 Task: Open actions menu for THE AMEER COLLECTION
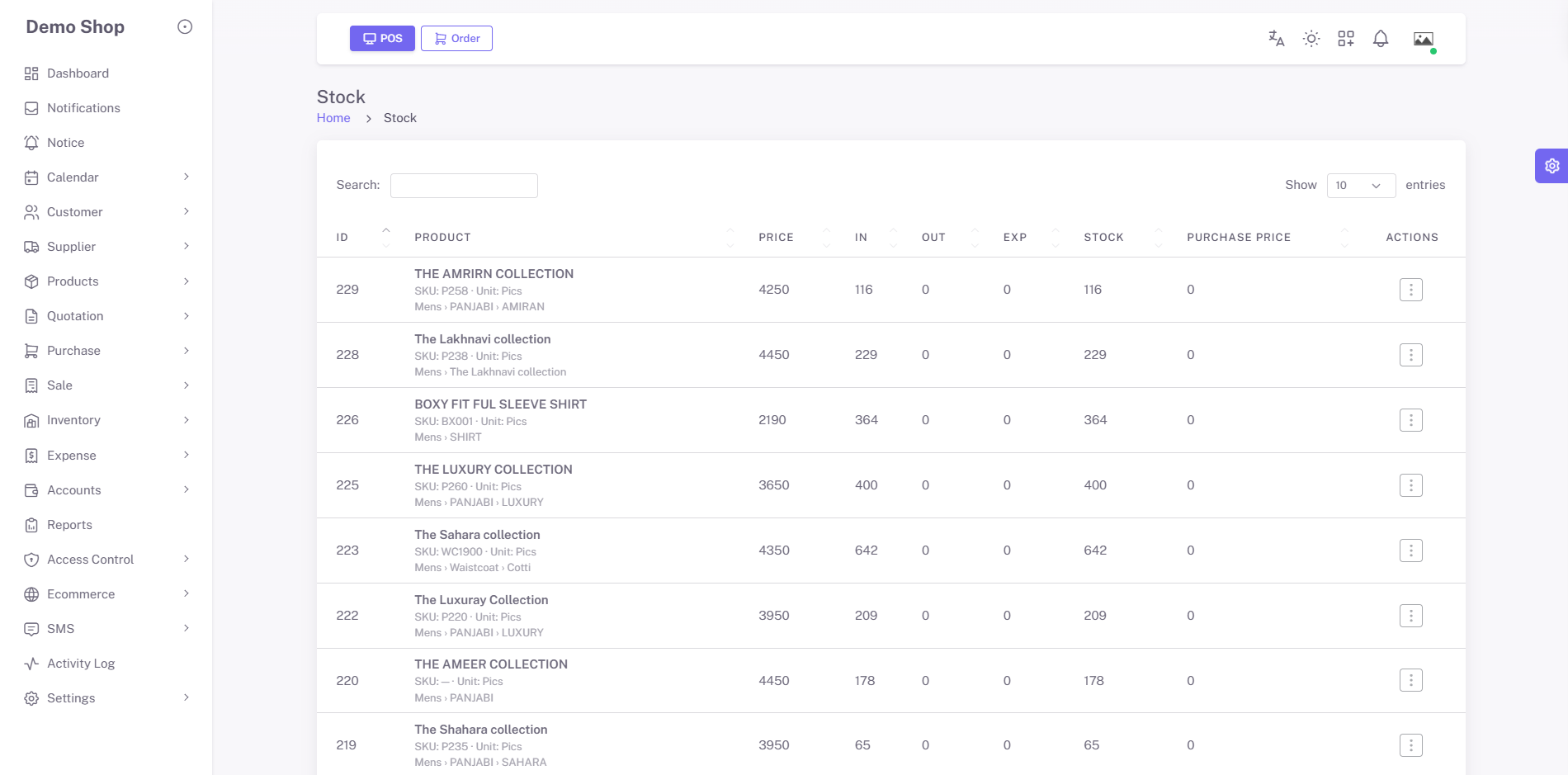[x=1410, y=680]
